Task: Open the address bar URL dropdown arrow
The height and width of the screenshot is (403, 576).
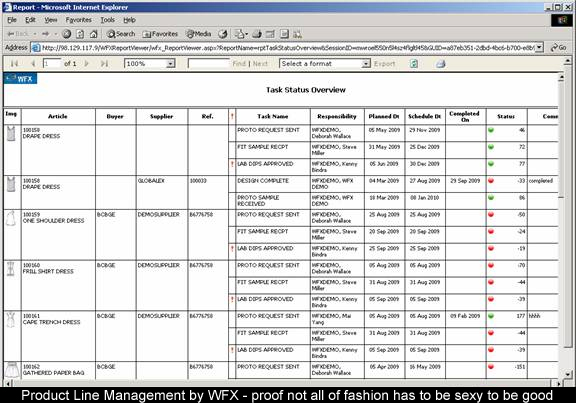Action: click(539, 47)
